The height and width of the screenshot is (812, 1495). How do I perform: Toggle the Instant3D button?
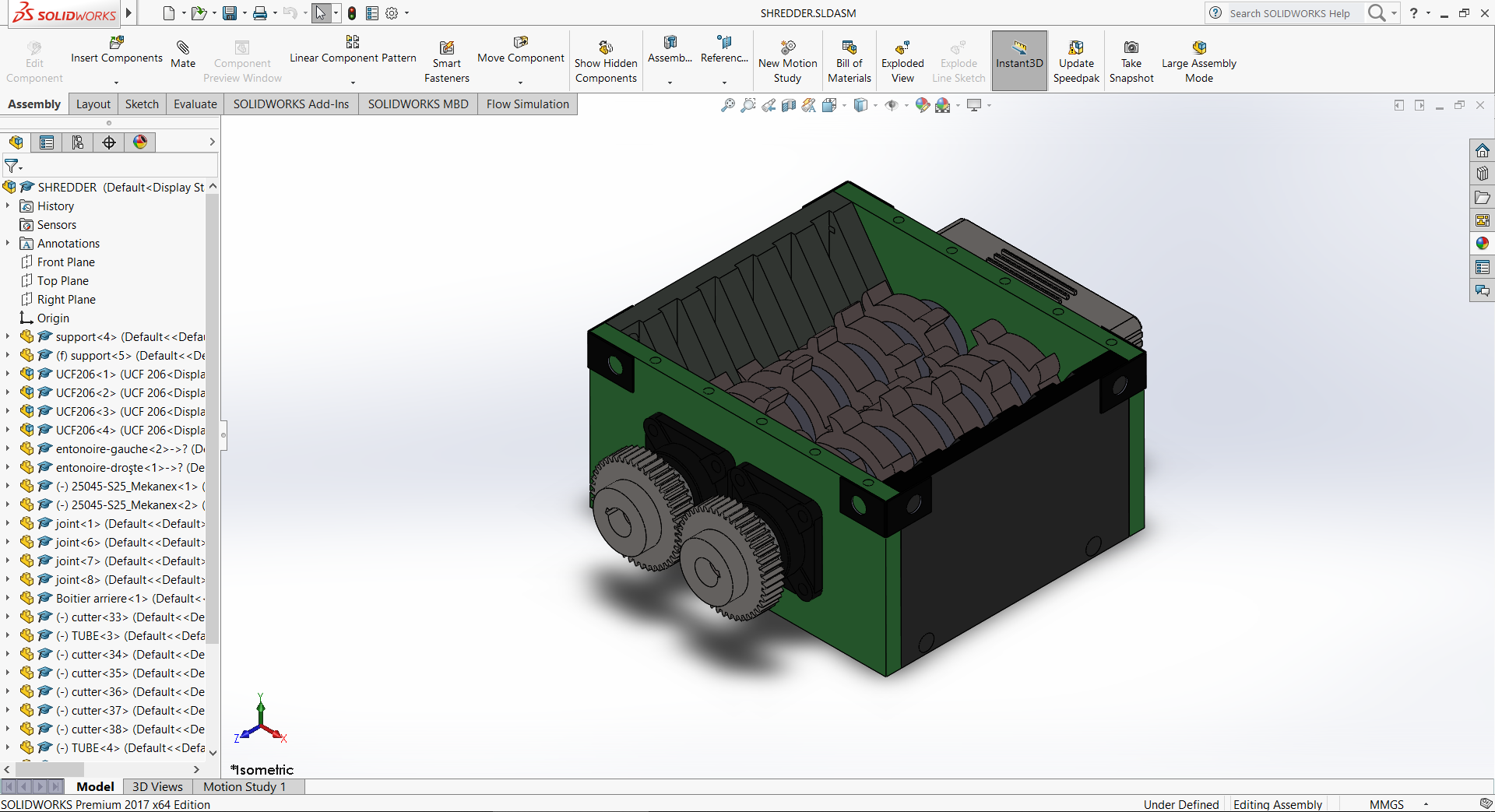click(x=1019, y=61)
